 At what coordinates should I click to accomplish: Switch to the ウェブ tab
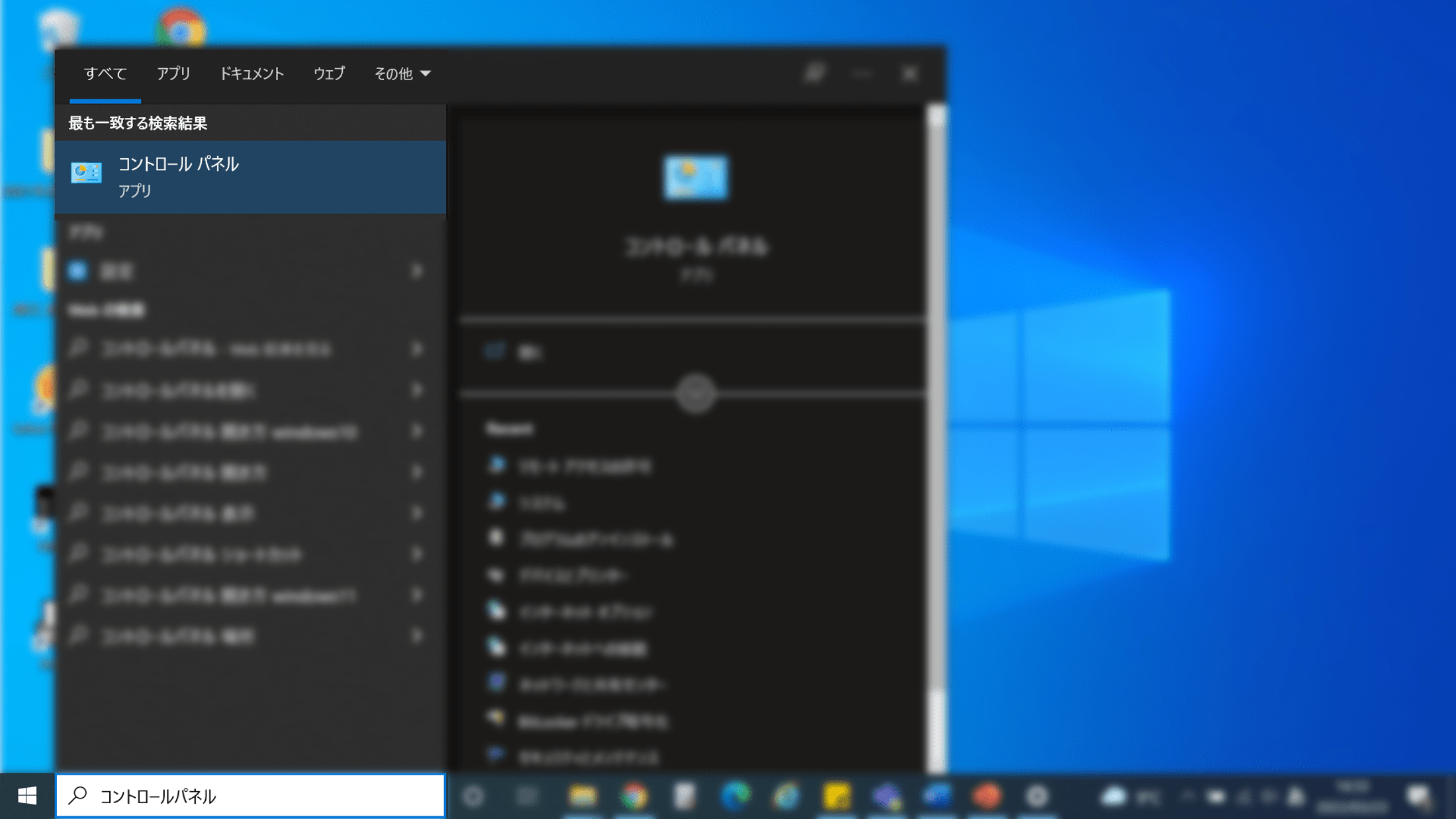pos(329,73)
